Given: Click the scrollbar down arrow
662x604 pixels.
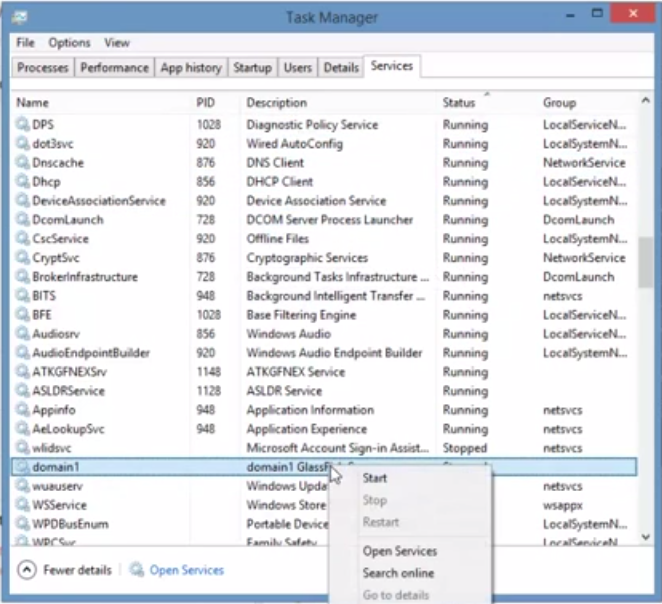Looking at the screenshot, I should click(645, 537).
